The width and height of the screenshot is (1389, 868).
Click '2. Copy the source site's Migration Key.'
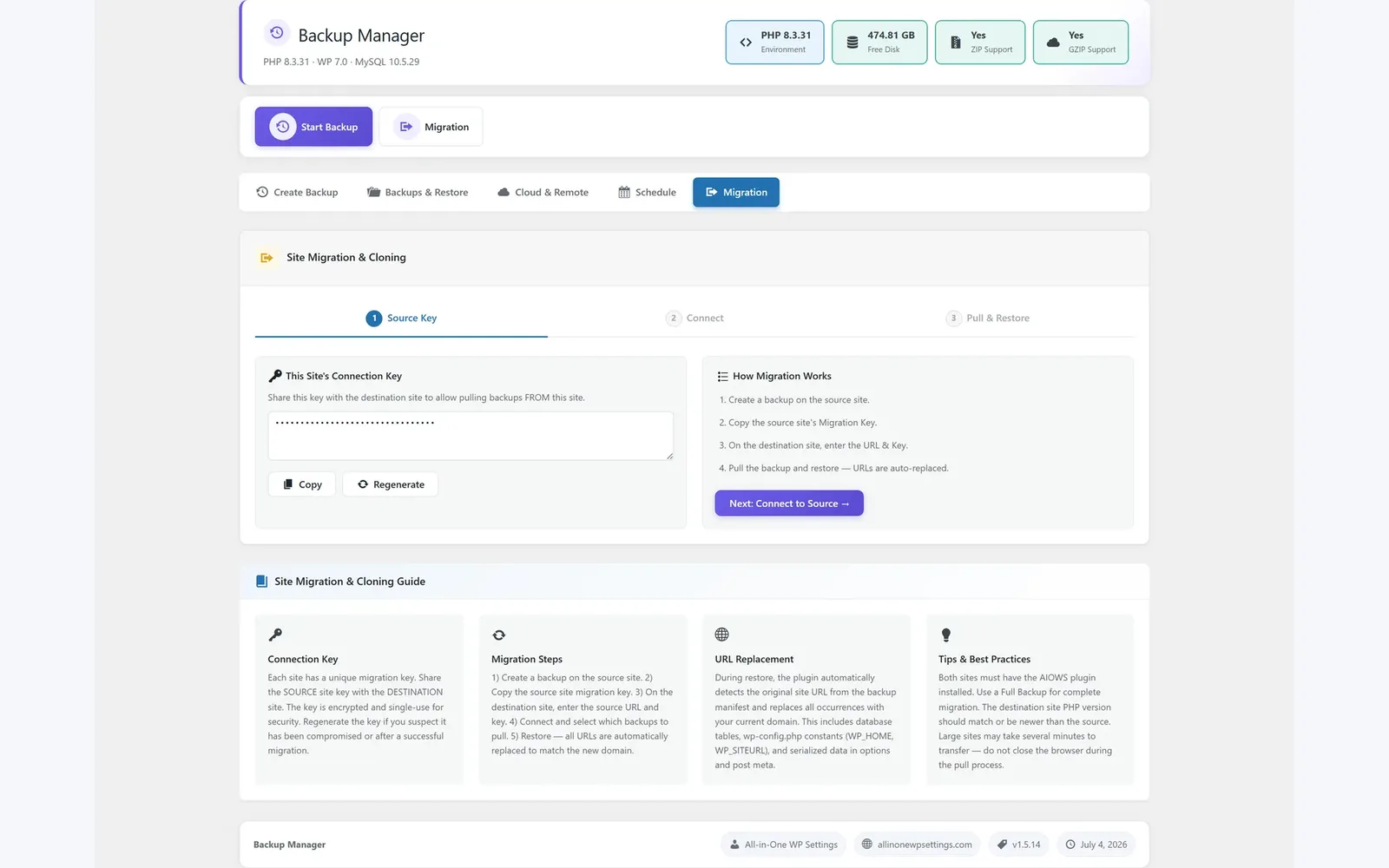click(x=798, y=423)
